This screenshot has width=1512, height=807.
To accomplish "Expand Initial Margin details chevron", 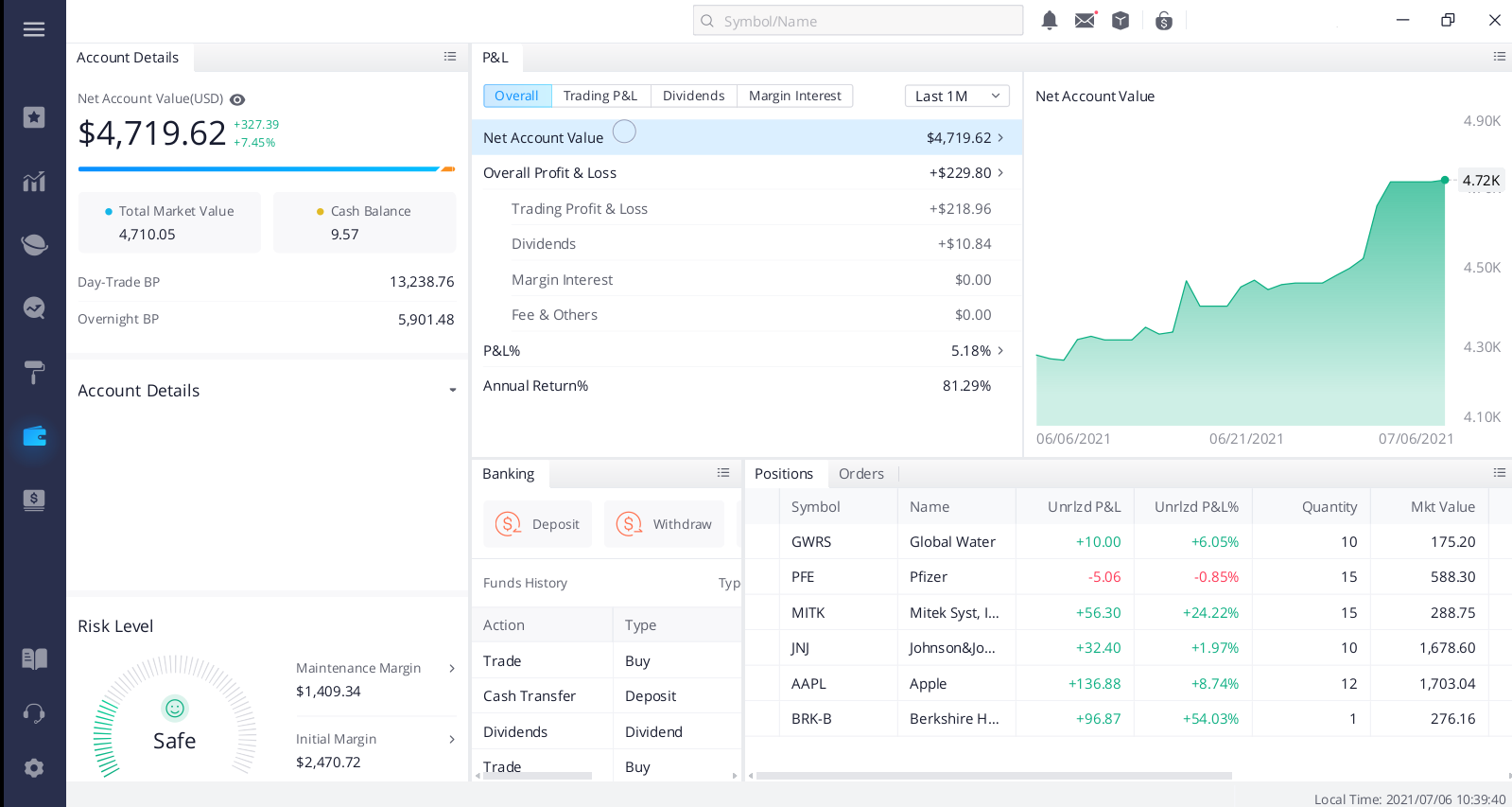I will [x=452, y=740].
